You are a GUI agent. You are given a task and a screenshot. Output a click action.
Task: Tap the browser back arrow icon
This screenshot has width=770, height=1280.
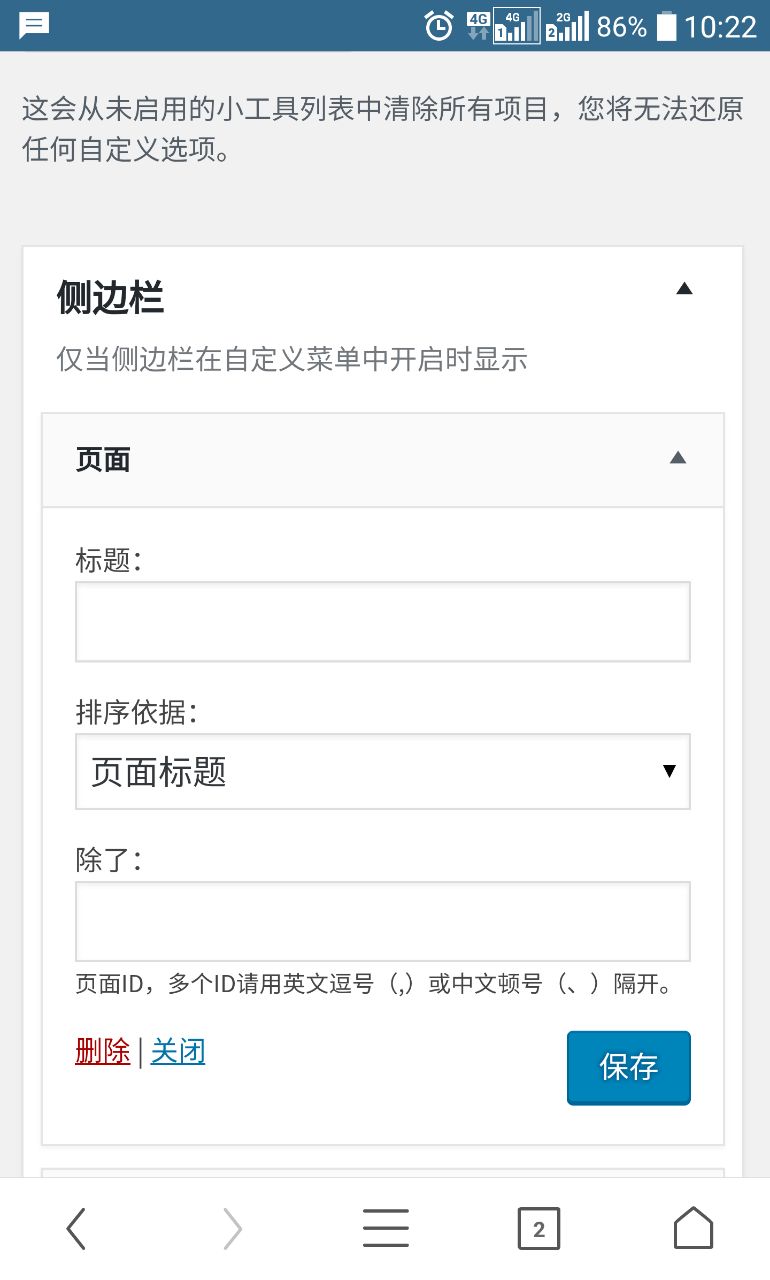(76, 1228)
